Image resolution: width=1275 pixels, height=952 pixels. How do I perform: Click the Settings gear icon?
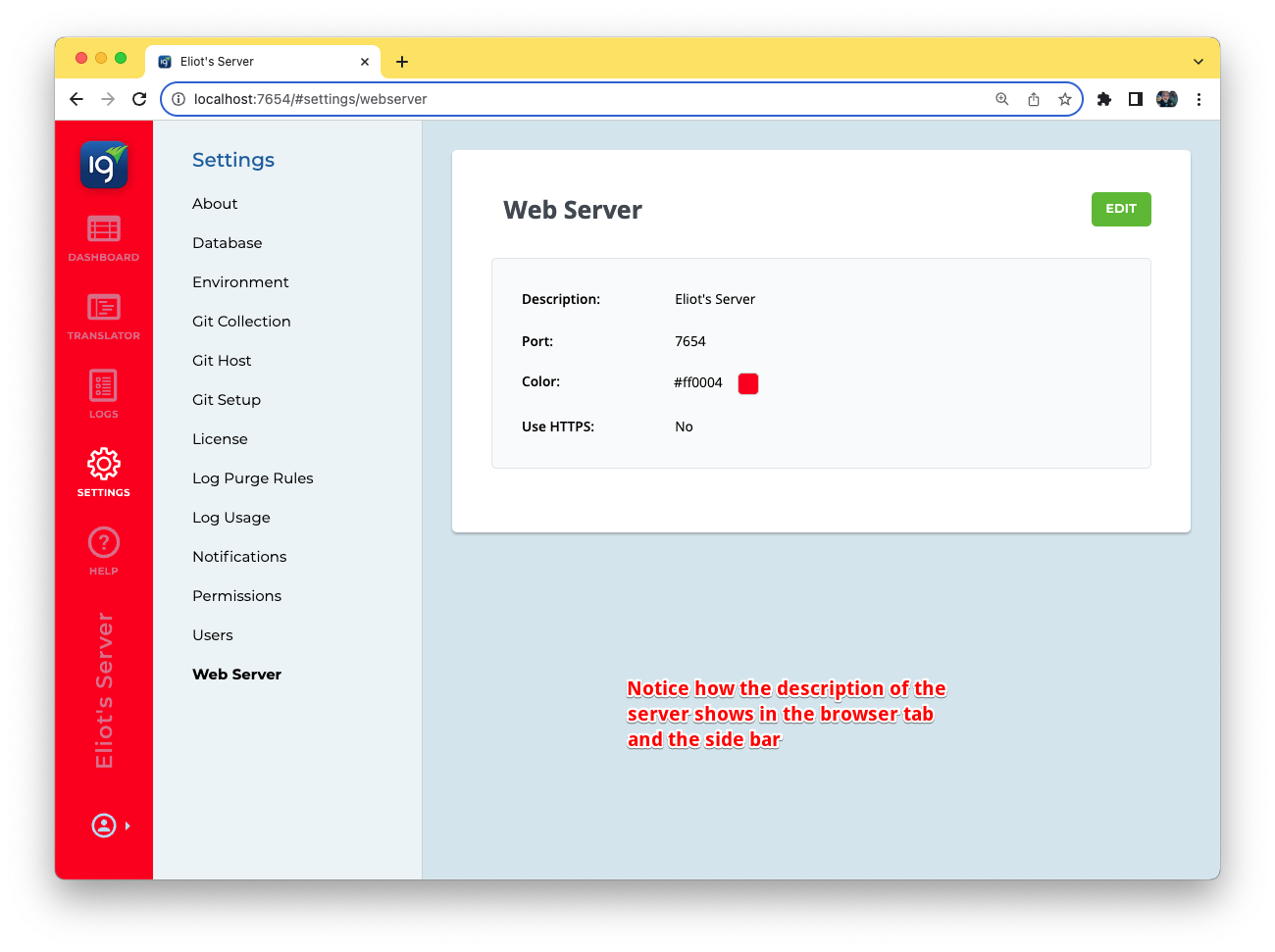click(x=103, y=464)
